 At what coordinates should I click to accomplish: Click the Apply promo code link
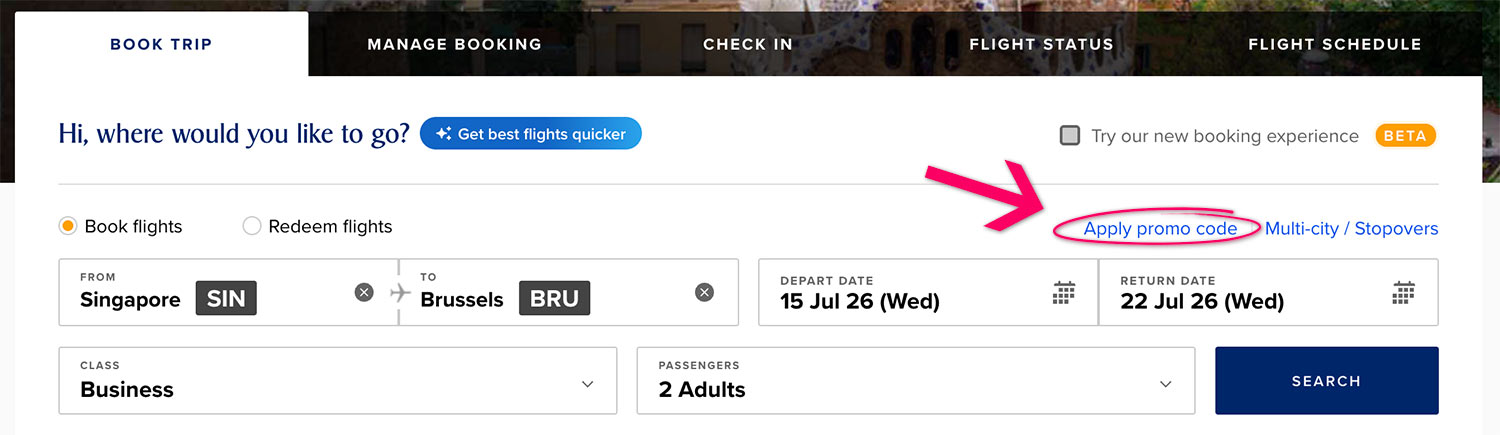(x=1160, y=228)
